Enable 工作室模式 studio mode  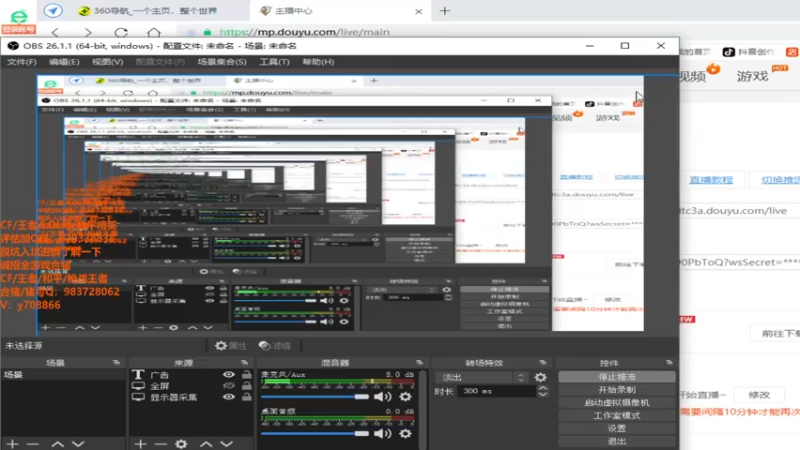(x=617, y=415)
